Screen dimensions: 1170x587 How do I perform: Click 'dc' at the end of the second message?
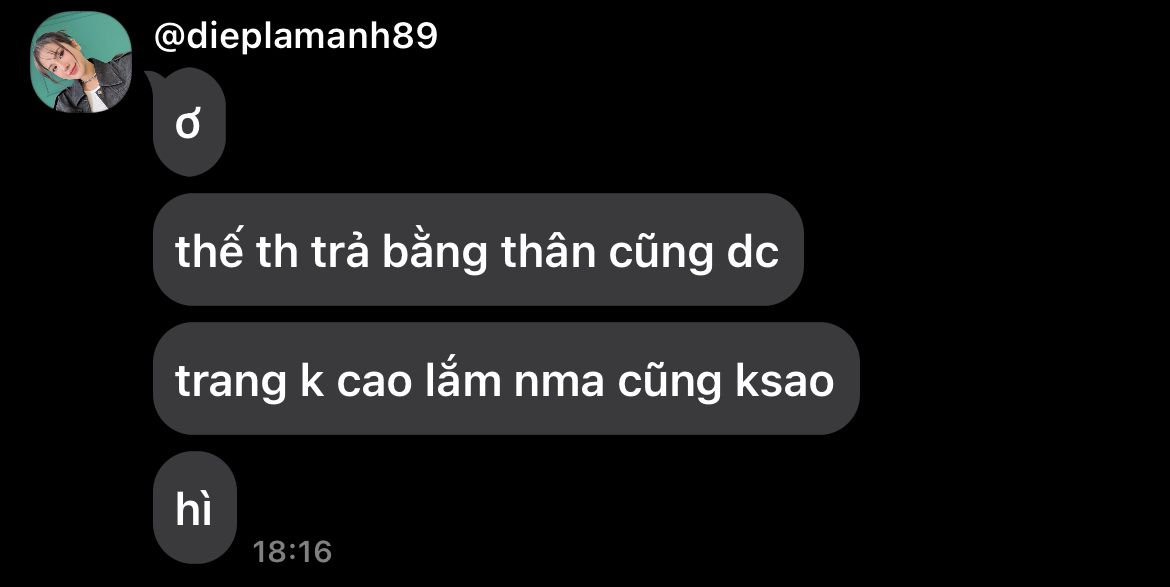pos(751,252)
